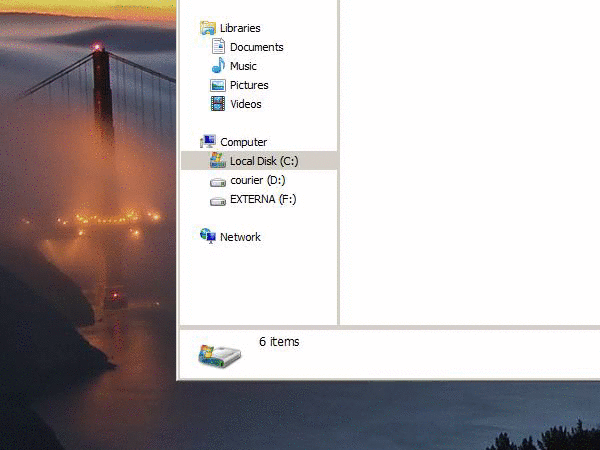Click the large drive icon in details pane
This screenshot has height=450, width=600.
point(220,355)
